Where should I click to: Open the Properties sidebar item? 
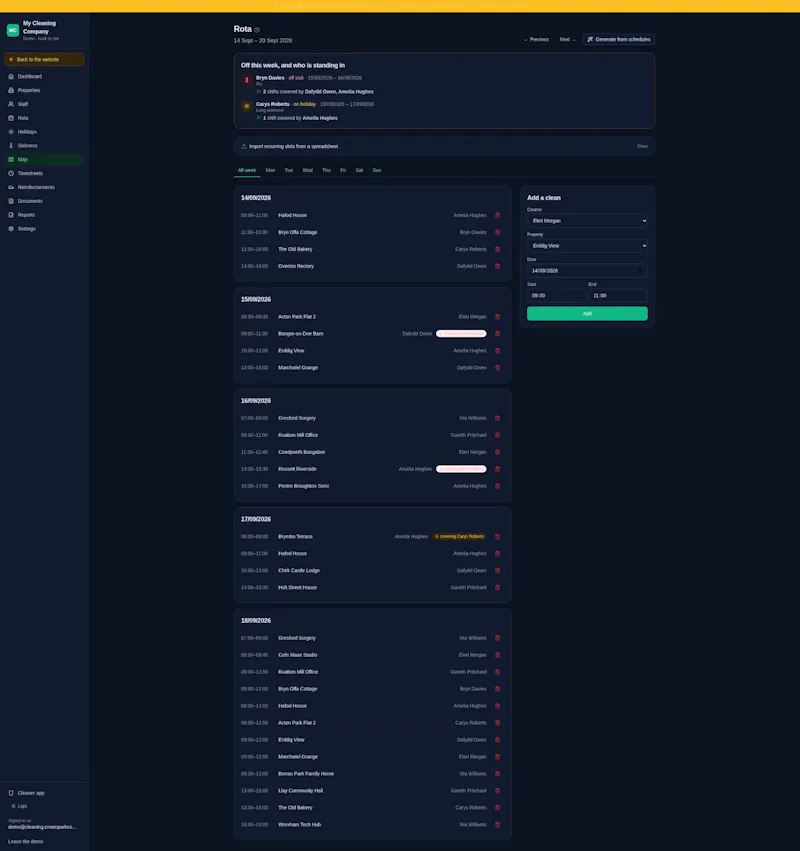(43, 90)
